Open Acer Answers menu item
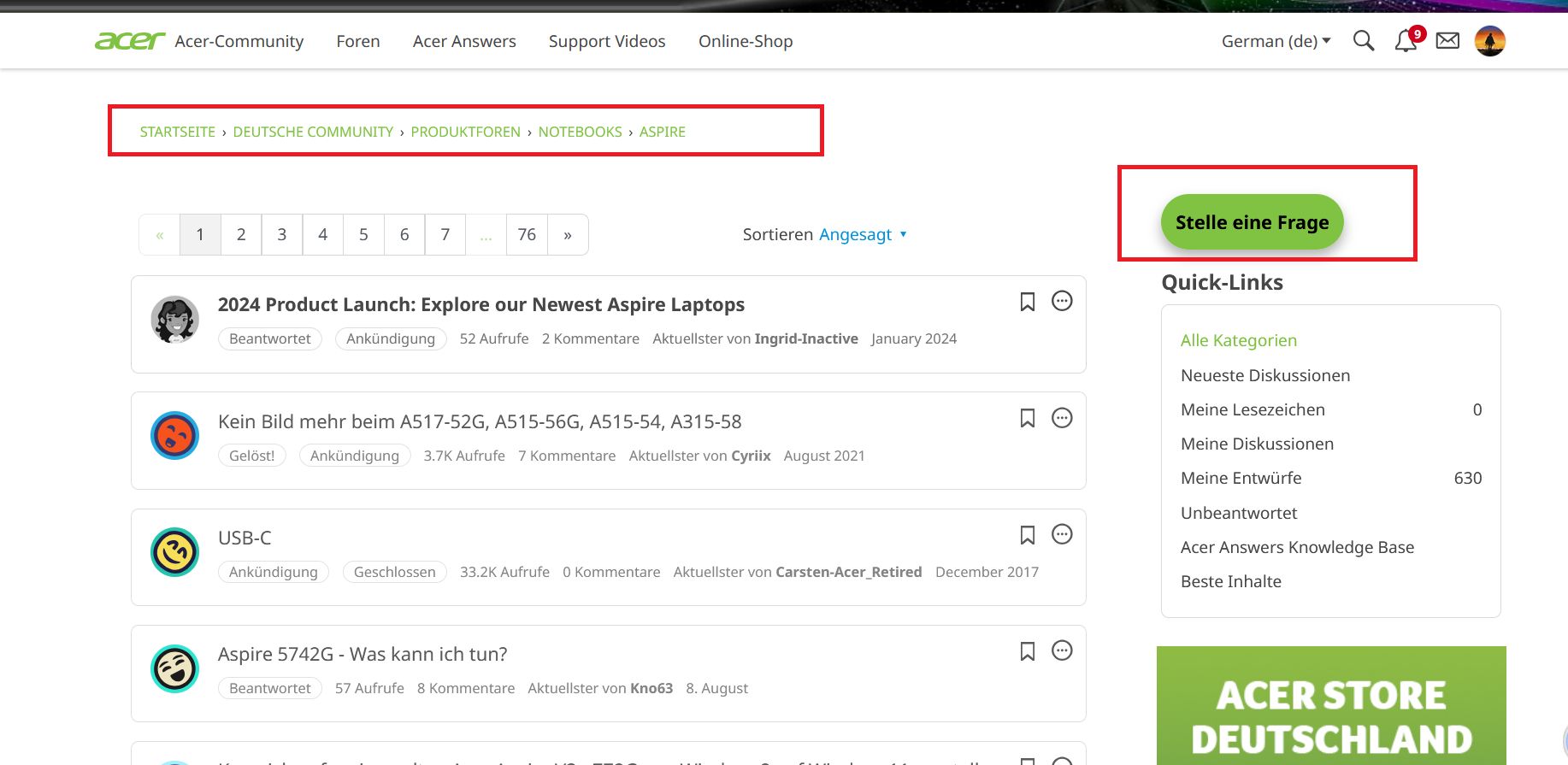This screenshot has height=765, width=1568. point(464,41)
